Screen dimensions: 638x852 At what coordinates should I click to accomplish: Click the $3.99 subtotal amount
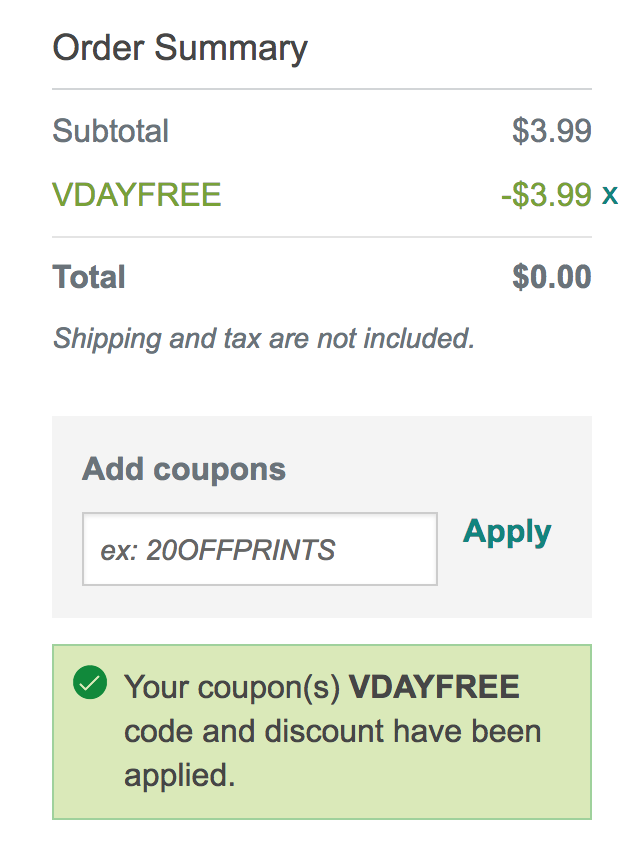click(x=552, y=131)
